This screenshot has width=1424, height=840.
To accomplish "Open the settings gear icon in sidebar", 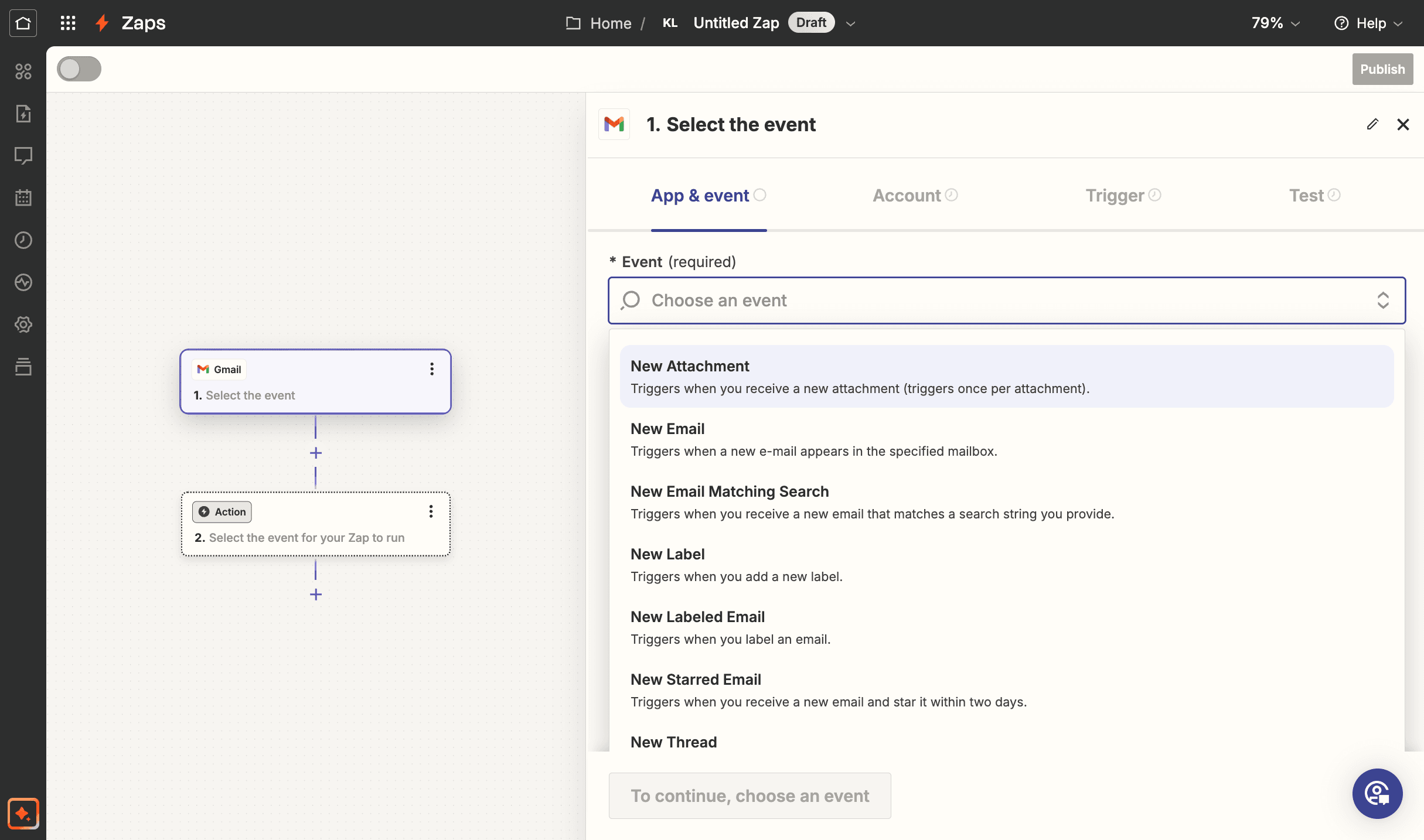I will [23, 325].
